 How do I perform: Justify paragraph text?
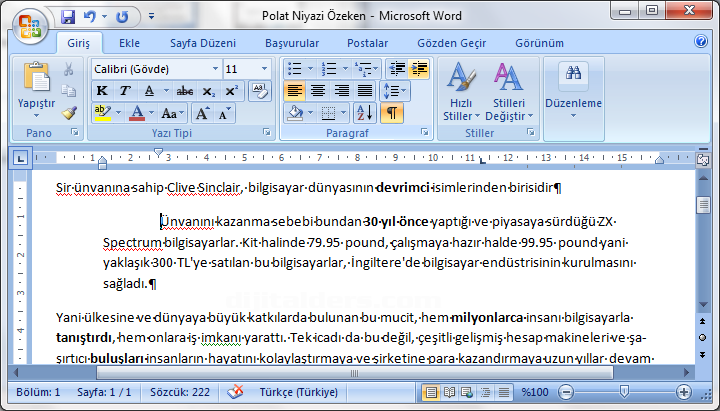coord(365,91)
